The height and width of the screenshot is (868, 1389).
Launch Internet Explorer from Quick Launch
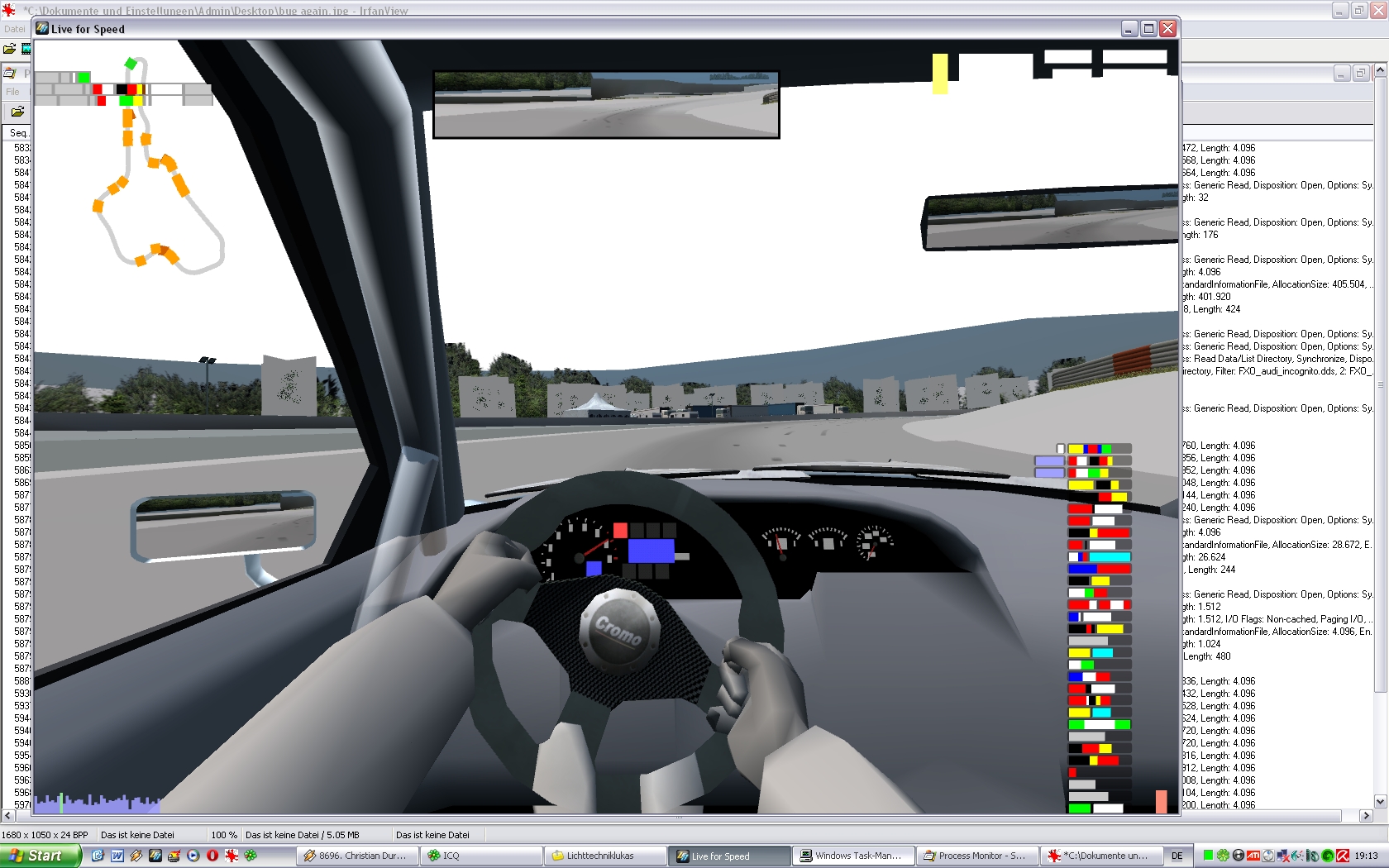[98, 856]
